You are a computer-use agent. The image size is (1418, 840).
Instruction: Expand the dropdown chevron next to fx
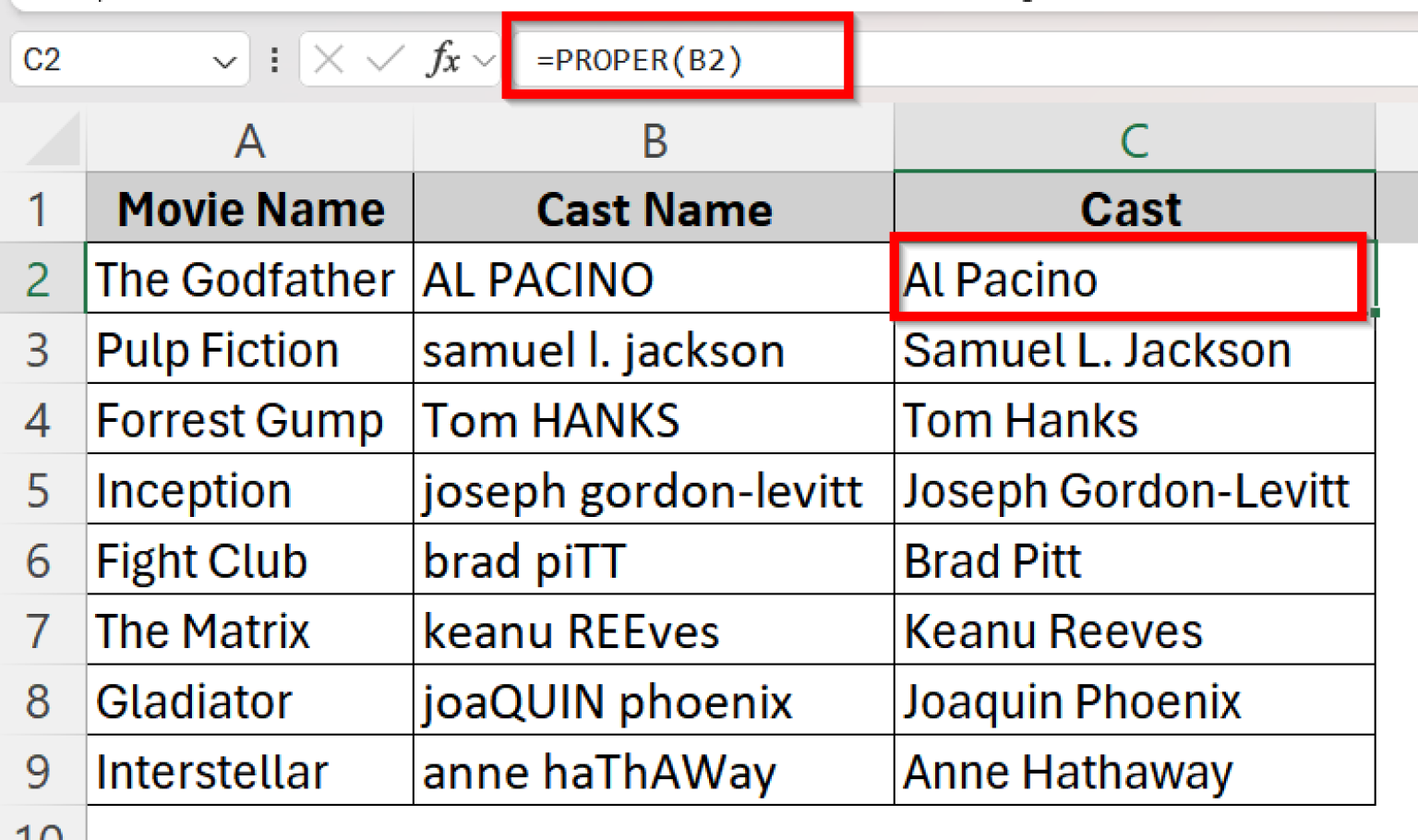(x=483, y=60)
